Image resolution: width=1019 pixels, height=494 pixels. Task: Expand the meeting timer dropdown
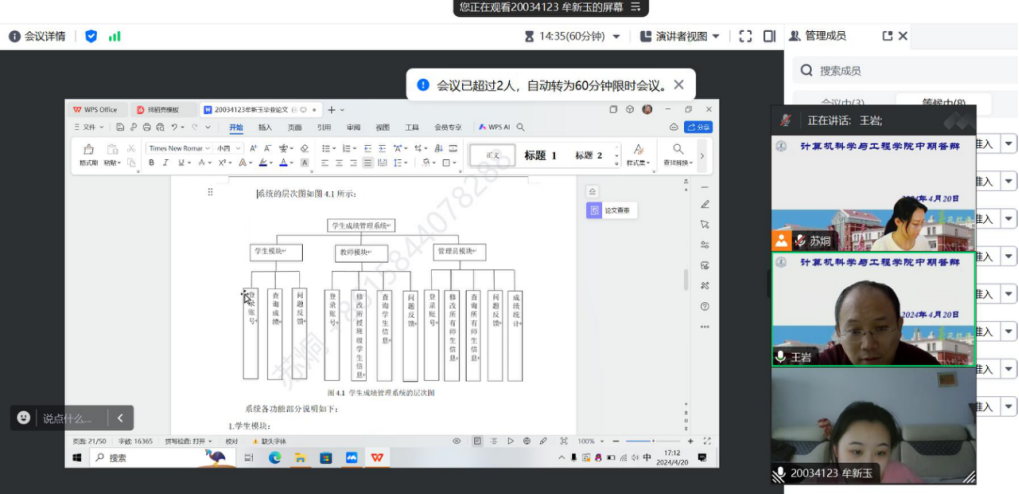[617, 36]
